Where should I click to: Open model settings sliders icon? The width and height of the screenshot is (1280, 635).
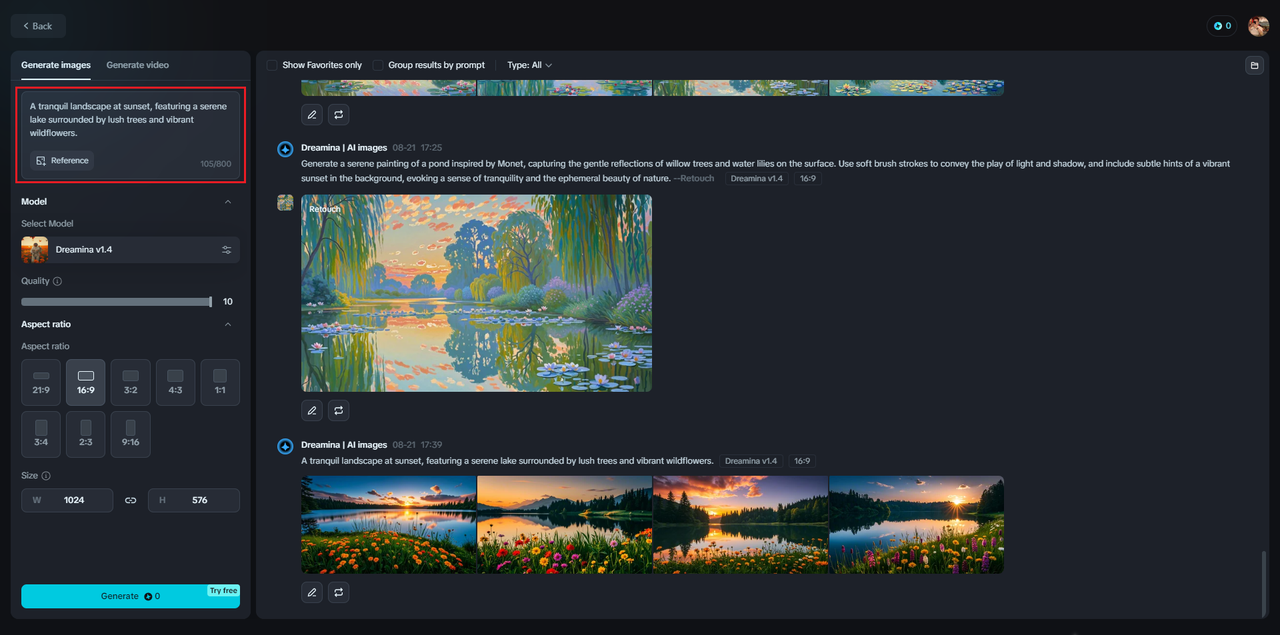pos(227,249)
